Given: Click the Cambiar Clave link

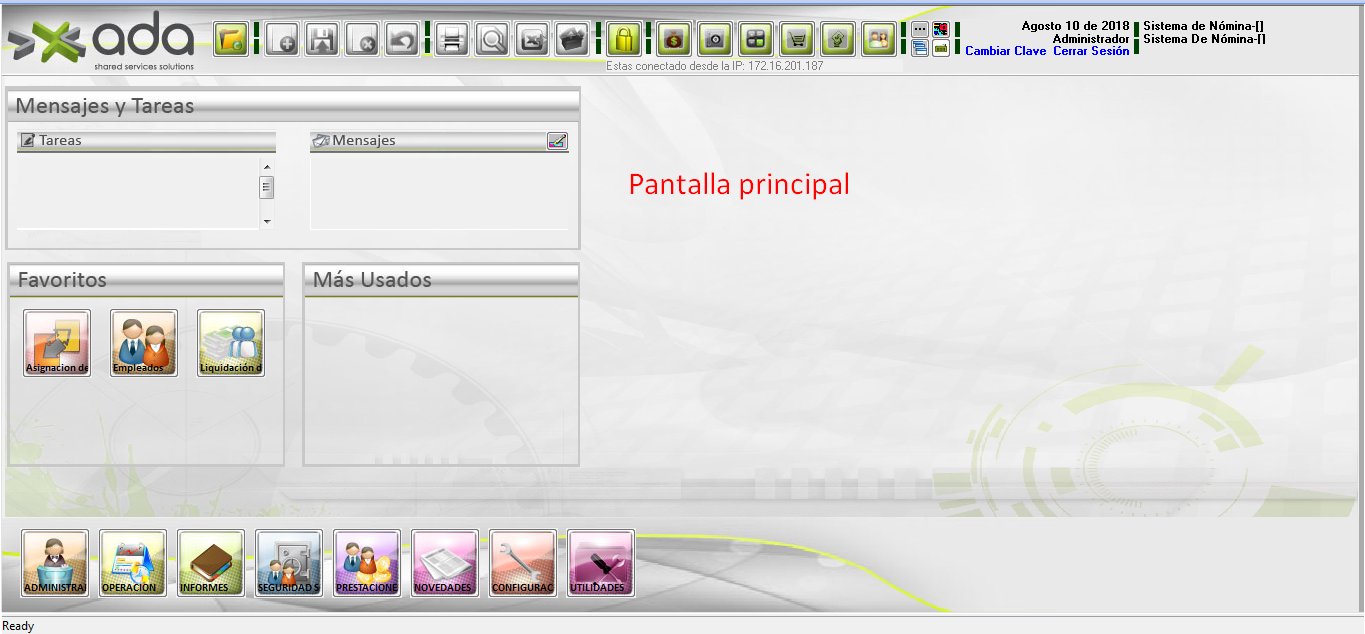Looking at the screenshot, I should click(x=1005, y=51).
